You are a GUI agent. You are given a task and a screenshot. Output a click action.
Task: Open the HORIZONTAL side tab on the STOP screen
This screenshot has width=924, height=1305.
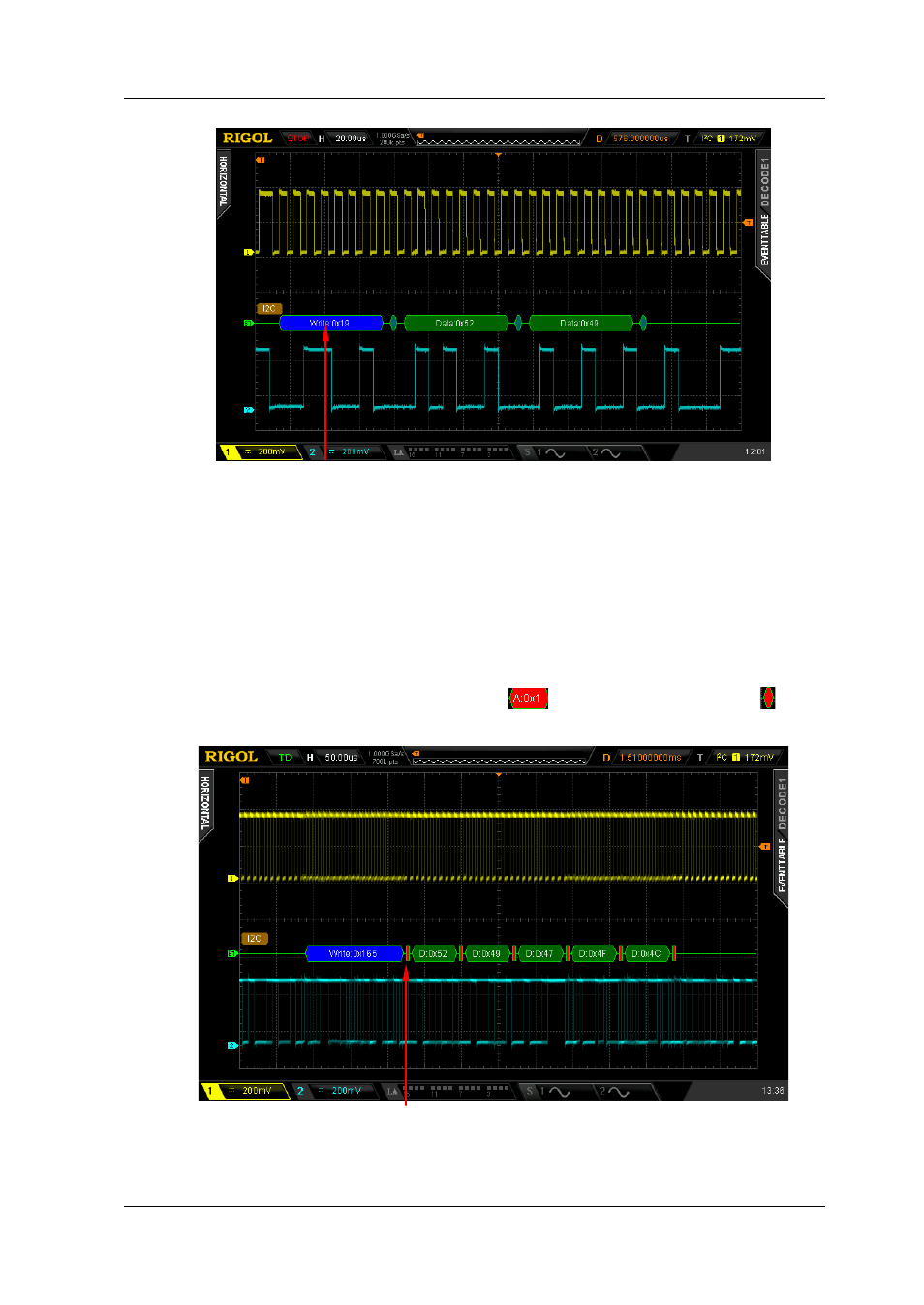(x=223, y=182)
